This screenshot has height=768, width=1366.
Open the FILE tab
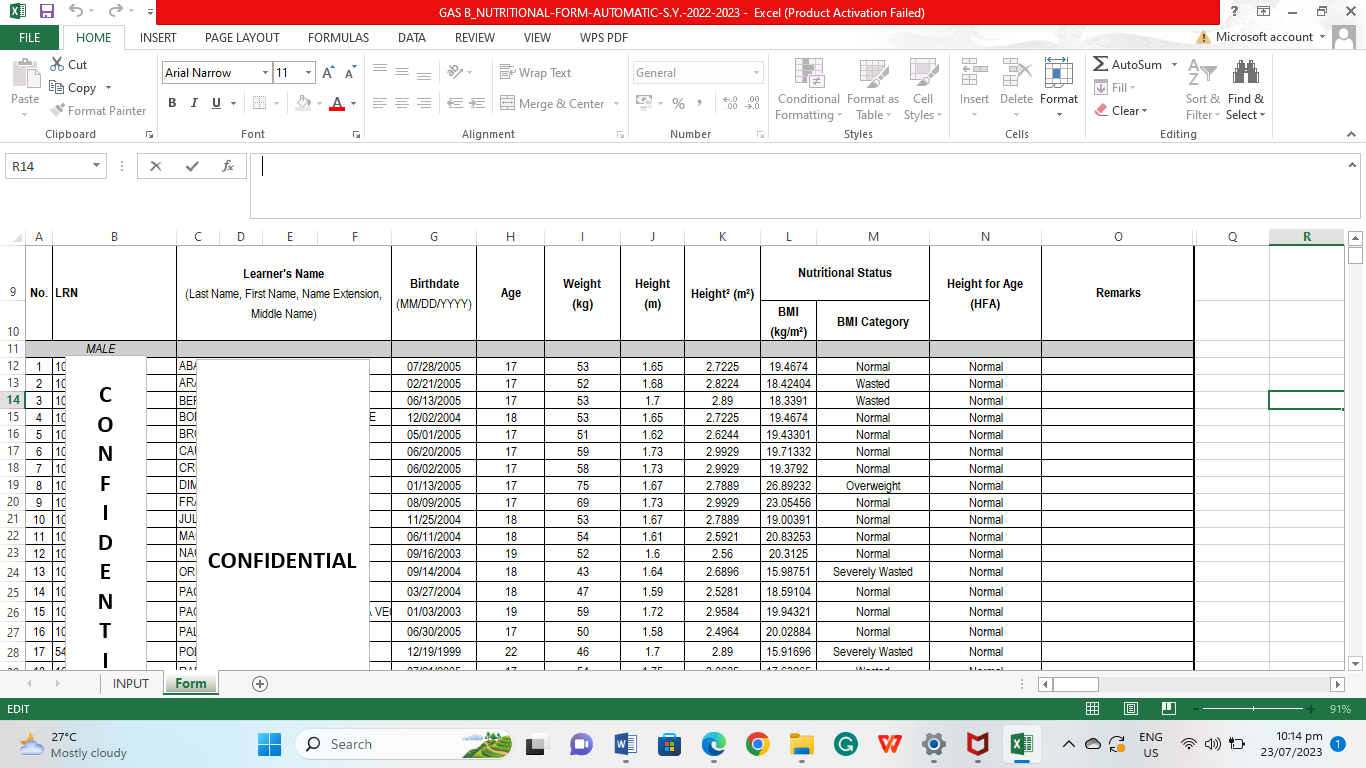point(30,37)
